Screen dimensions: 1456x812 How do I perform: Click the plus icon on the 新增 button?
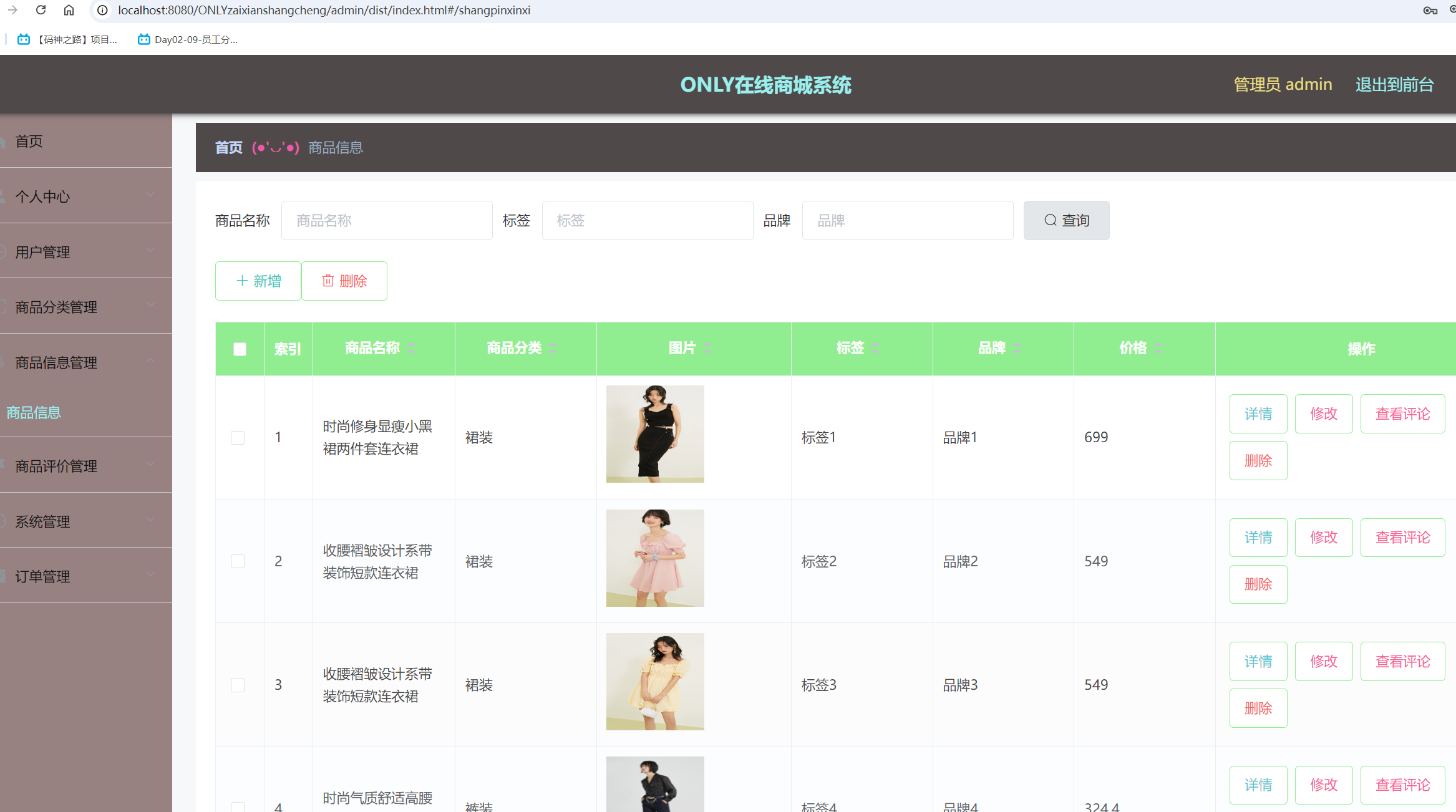tap(241, 281)
